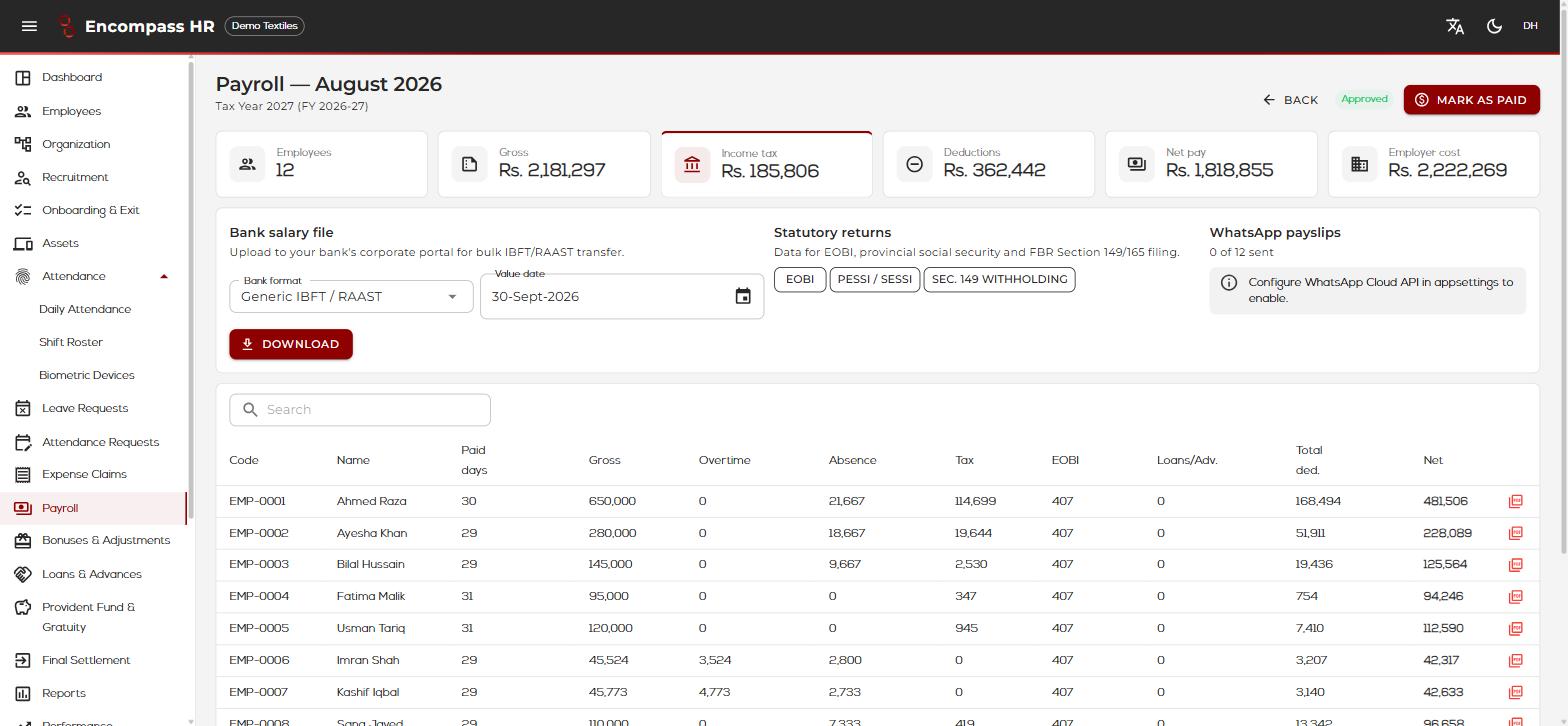Open PDF payslip for Ayesha Khan
The image size is (1568, 726).
tap(1515, 533)
